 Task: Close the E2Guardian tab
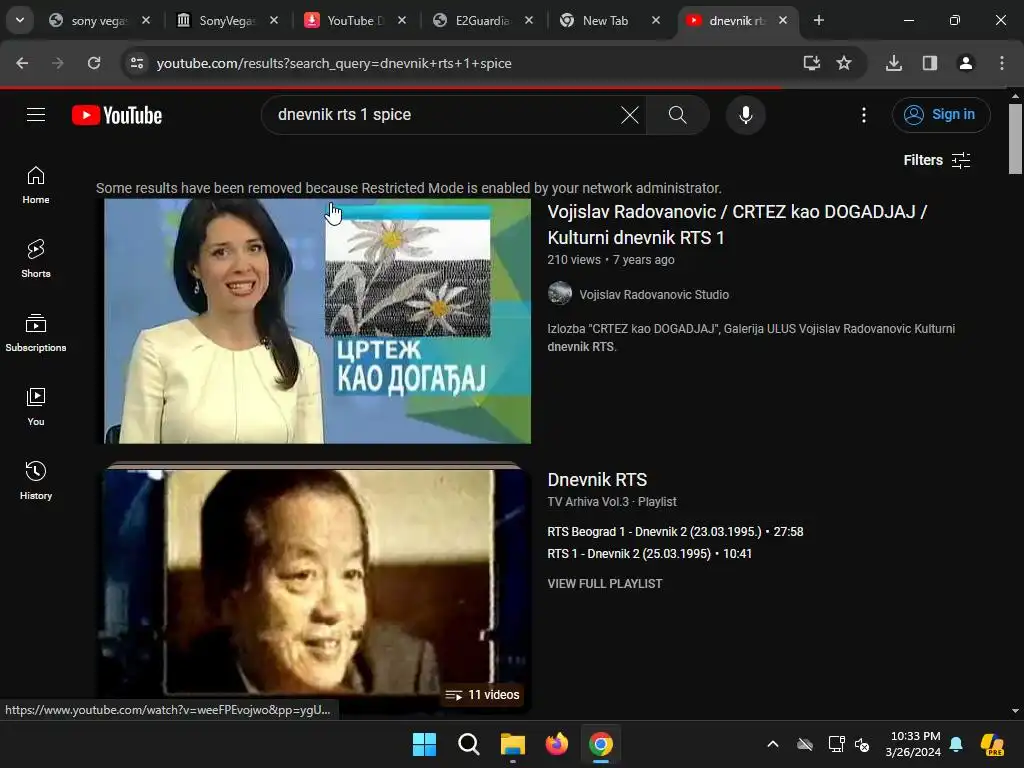[529, 20]
